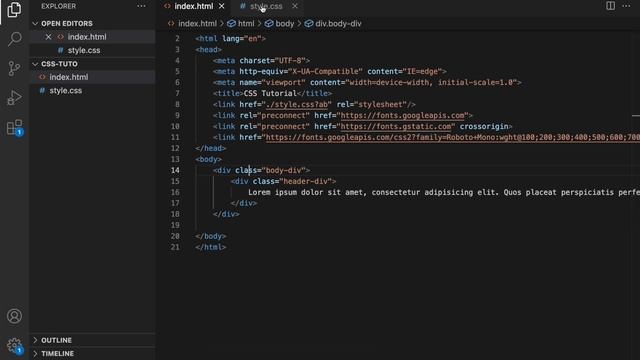Open the Search view icon
The height and width of the screenshot is (360, 640).
coord(14,39)
